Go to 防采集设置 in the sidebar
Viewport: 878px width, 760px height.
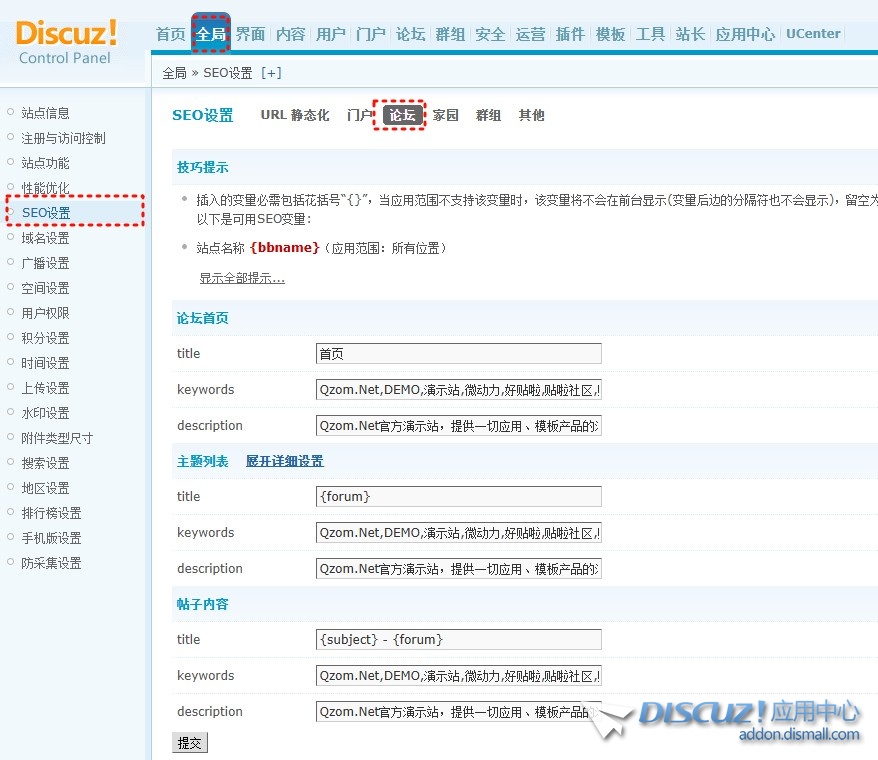tap(51, 563)
